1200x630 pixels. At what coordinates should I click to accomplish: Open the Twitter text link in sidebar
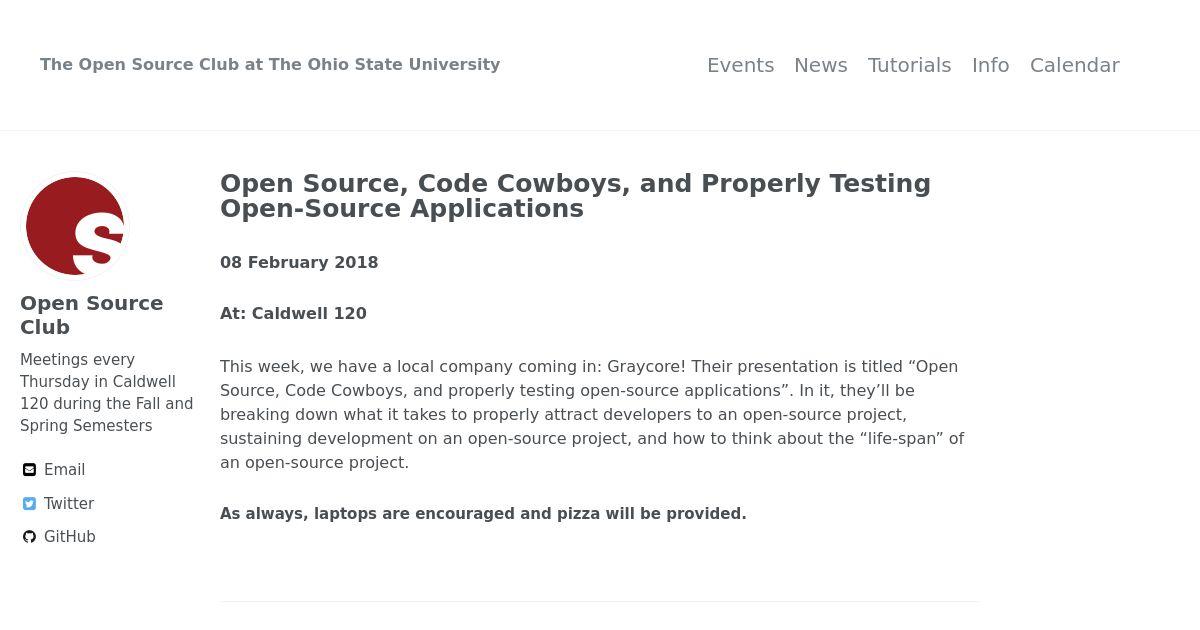(69, 504)
